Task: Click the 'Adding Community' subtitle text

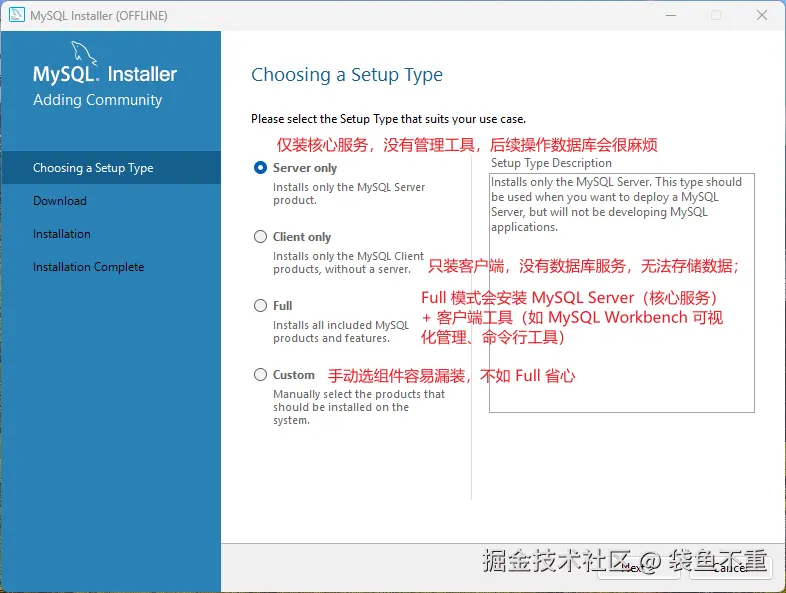Action: coord(98,100)
